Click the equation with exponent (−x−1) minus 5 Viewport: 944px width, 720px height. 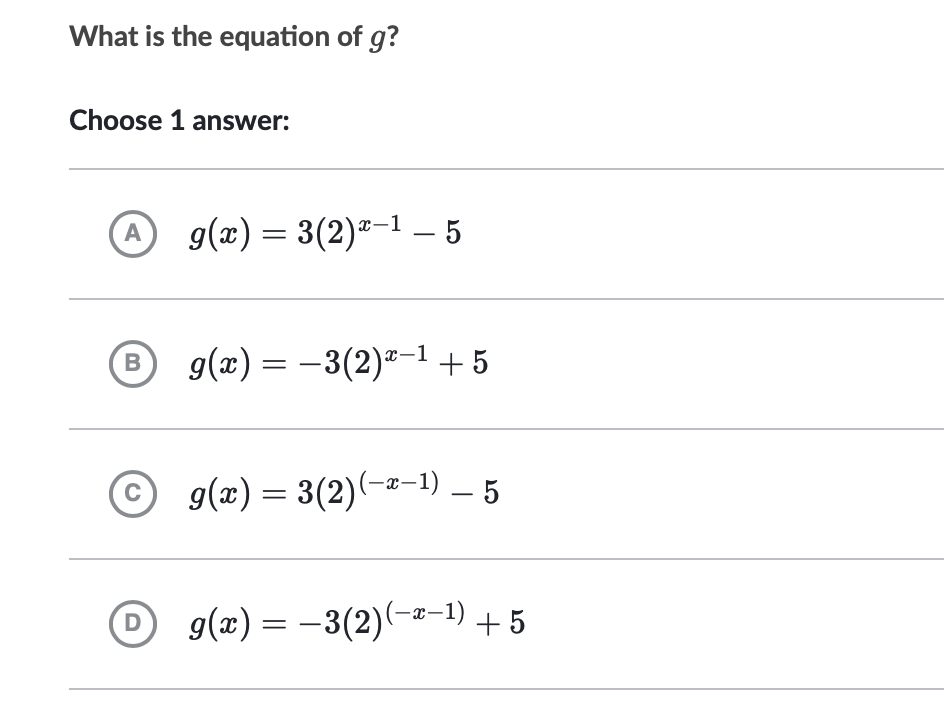tap(345, 493)
